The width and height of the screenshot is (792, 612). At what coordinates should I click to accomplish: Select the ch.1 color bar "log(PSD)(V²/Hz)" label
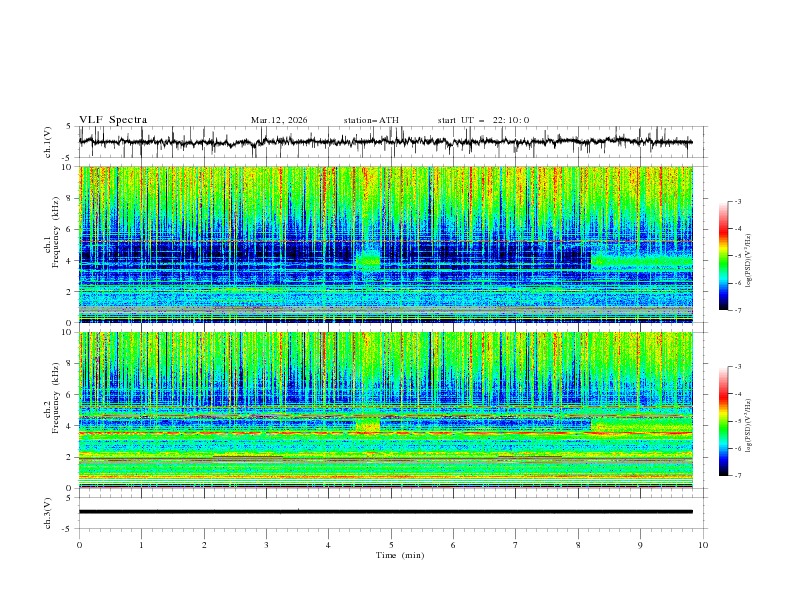(x=749, y=261)
